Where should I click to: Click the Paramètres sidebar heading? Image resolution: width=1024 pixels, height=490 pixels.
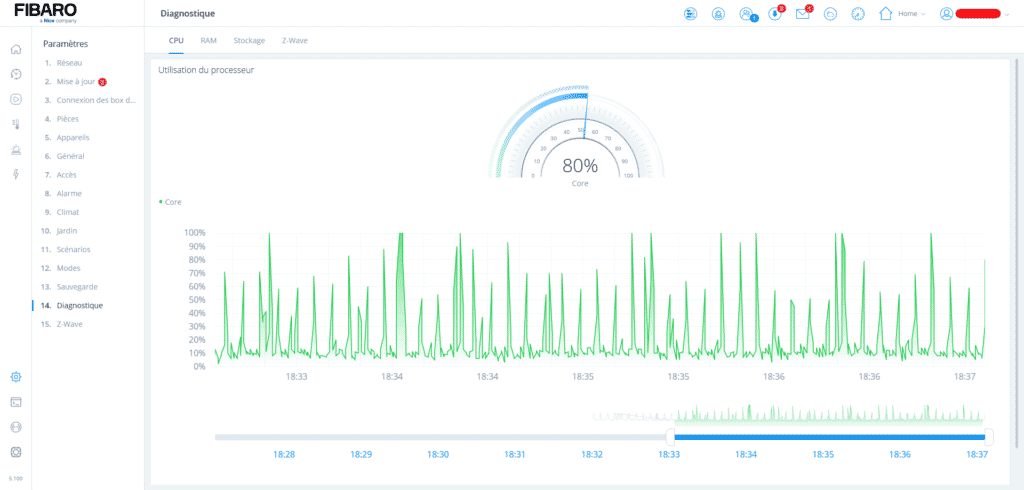pos(65,44)
